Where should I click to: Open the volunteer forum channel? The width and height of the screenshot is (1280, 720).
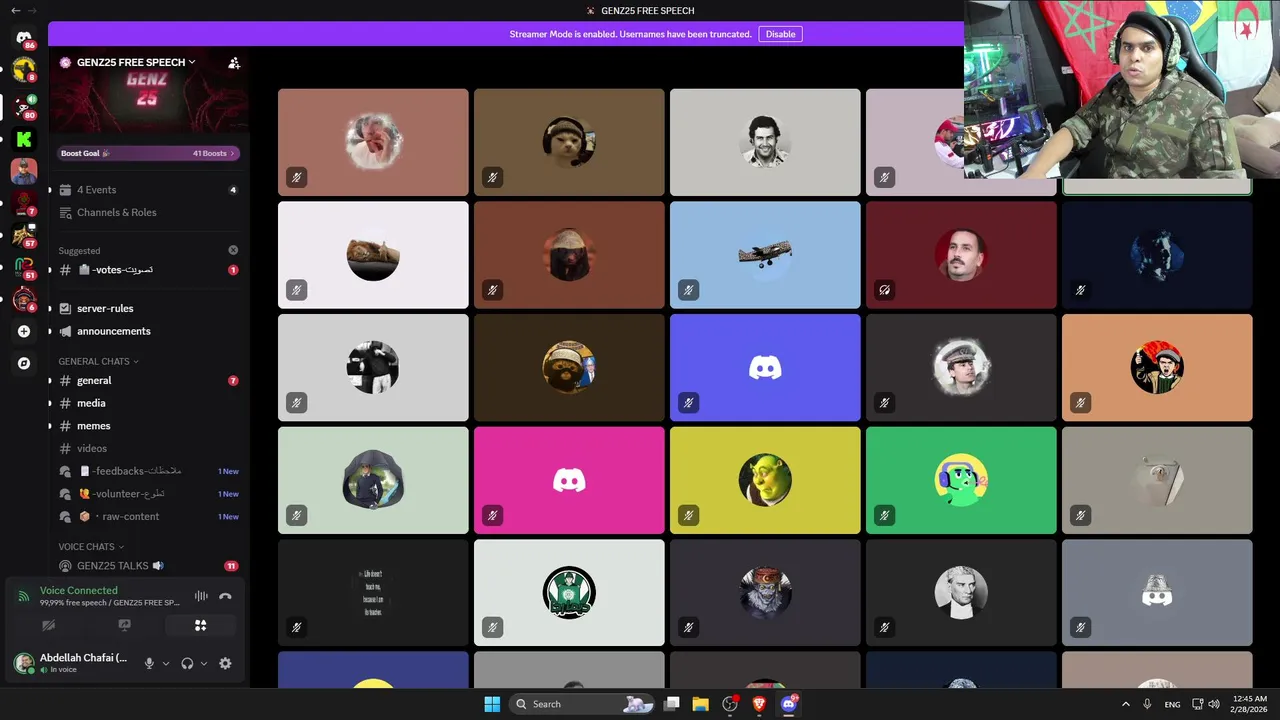pos(148,494)
